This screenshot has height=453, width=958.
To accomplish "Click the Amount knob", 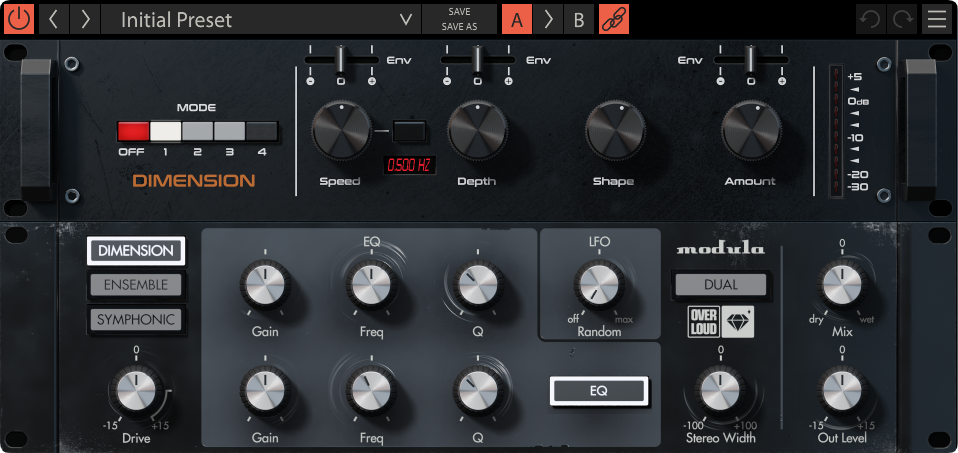I will click(751, 130).
